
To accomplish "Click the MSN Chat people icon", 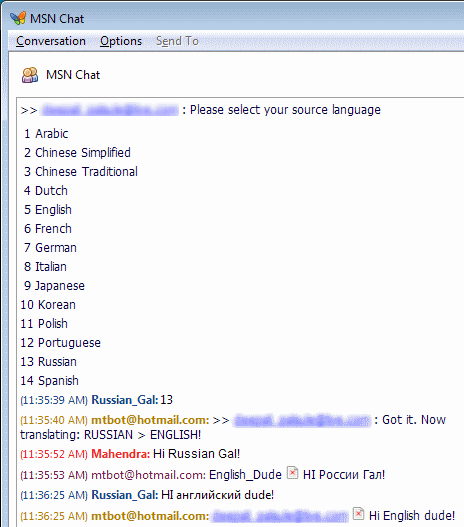I will point(30,75).
